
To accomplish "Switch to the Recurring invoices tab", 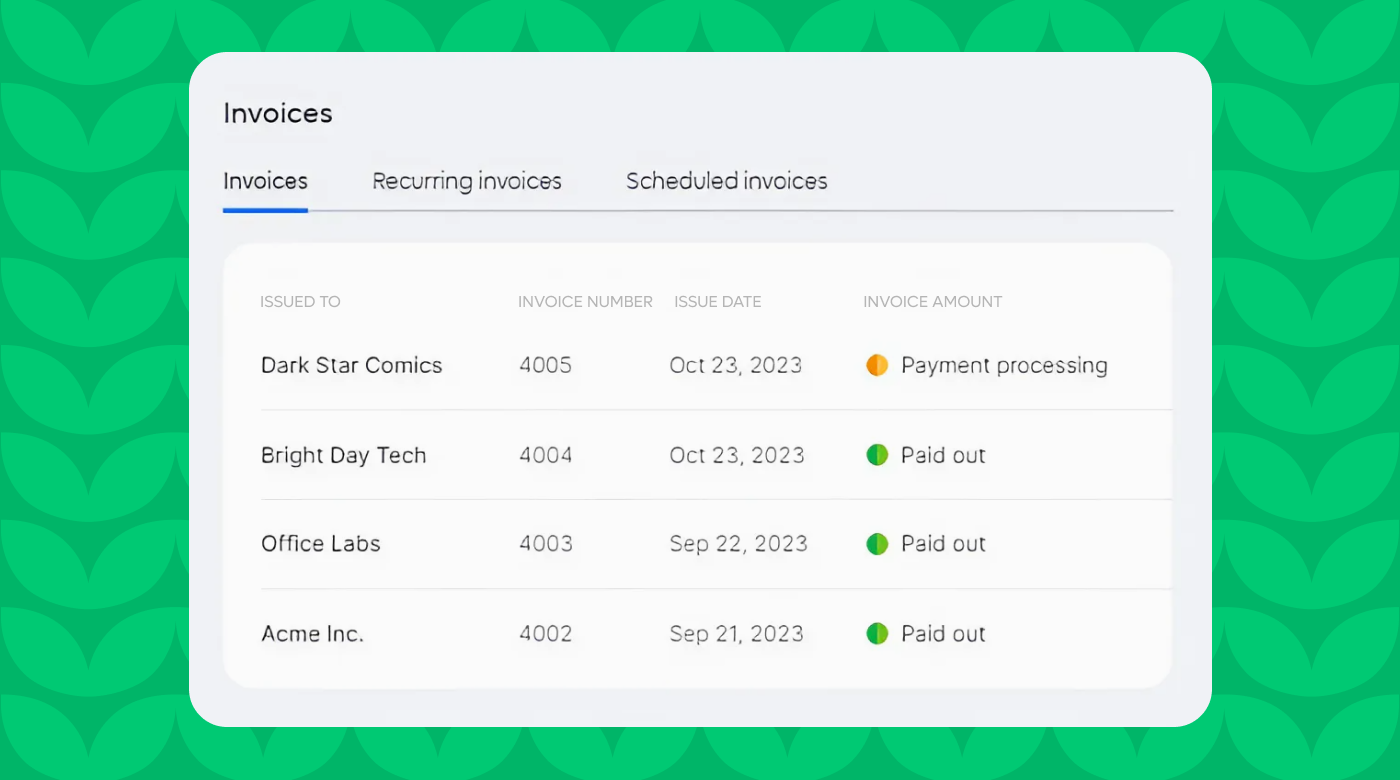I will (x=467, y=181).
